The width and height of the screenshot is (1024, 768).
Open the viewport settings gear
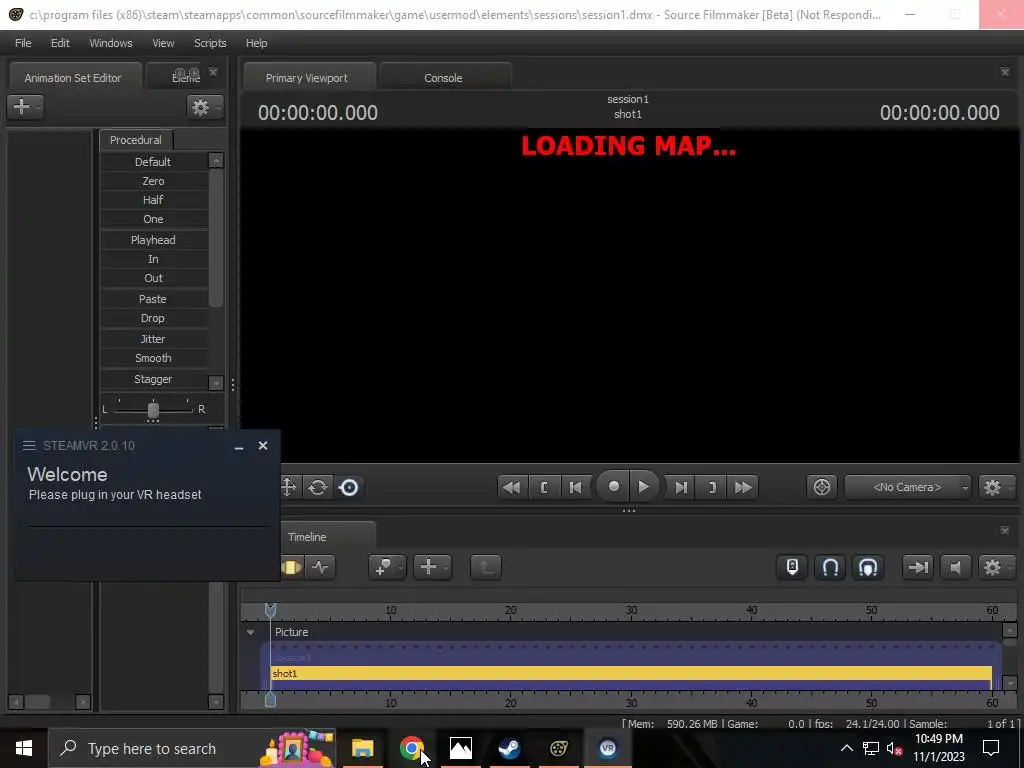click(995, 487)
